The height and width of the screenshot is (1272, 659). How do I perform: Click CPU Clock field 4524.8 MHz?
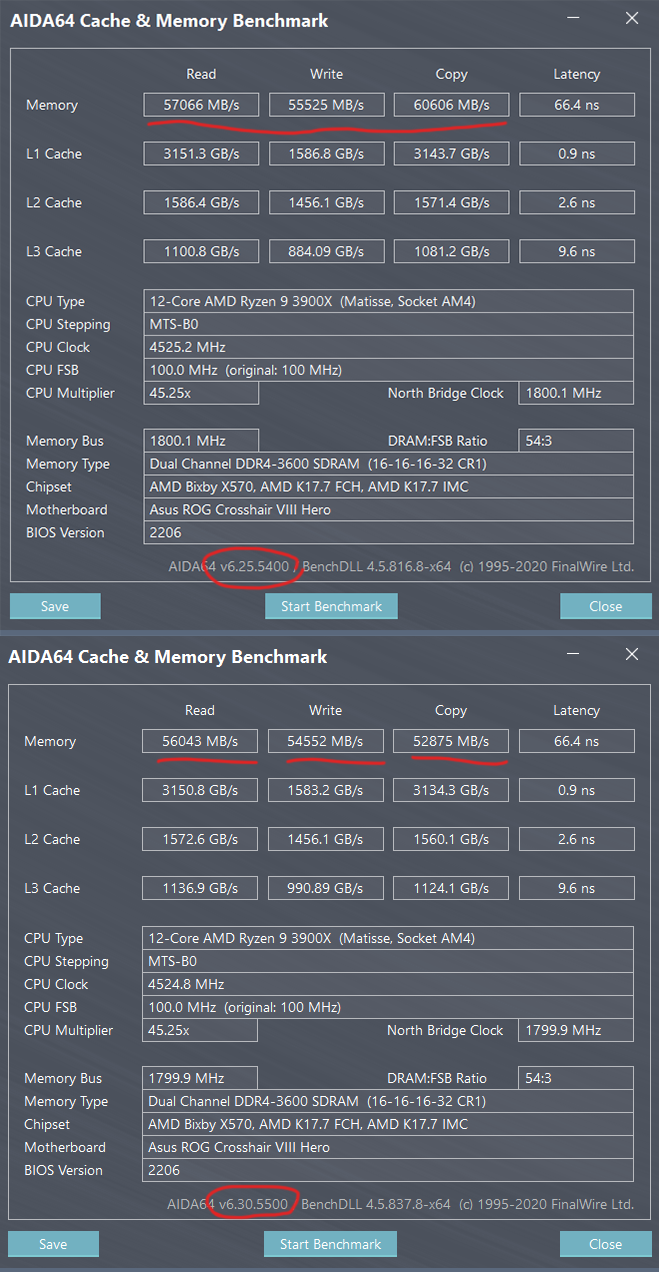[x=388, y=984]
